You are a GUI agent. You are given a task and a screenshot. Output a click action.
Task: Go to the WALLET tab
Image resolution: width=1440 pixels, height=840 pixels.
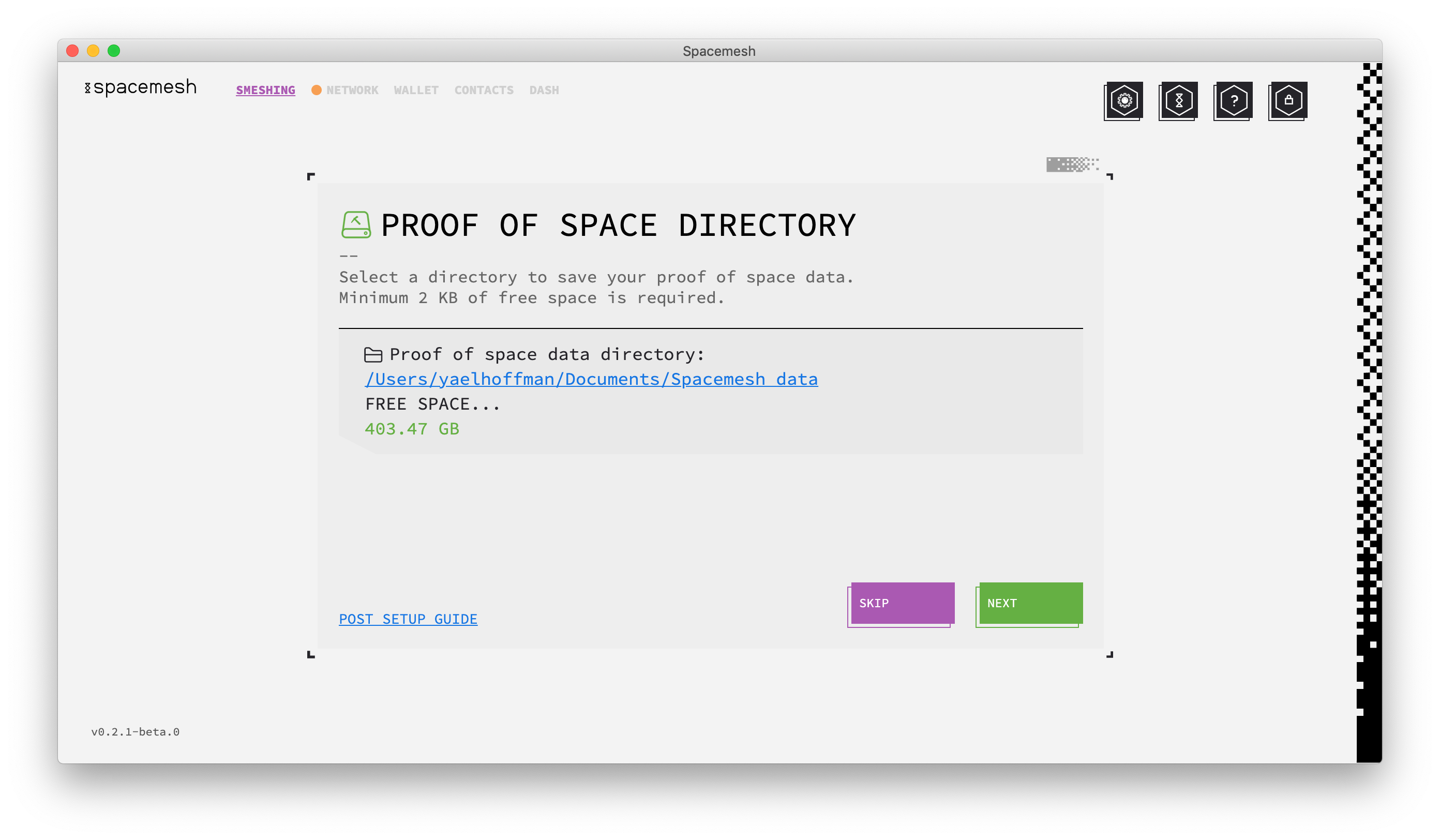pos(415,91)
